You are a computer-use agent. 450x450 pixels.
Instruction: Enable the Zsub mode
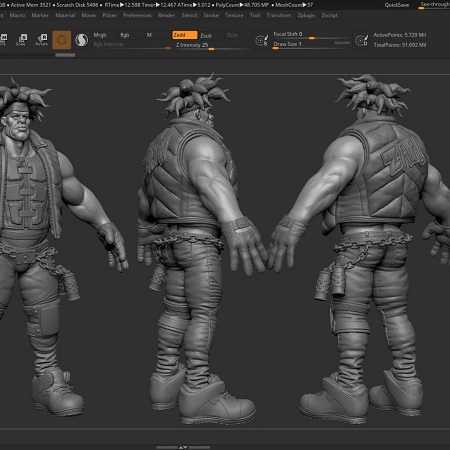tap(206, 35)
